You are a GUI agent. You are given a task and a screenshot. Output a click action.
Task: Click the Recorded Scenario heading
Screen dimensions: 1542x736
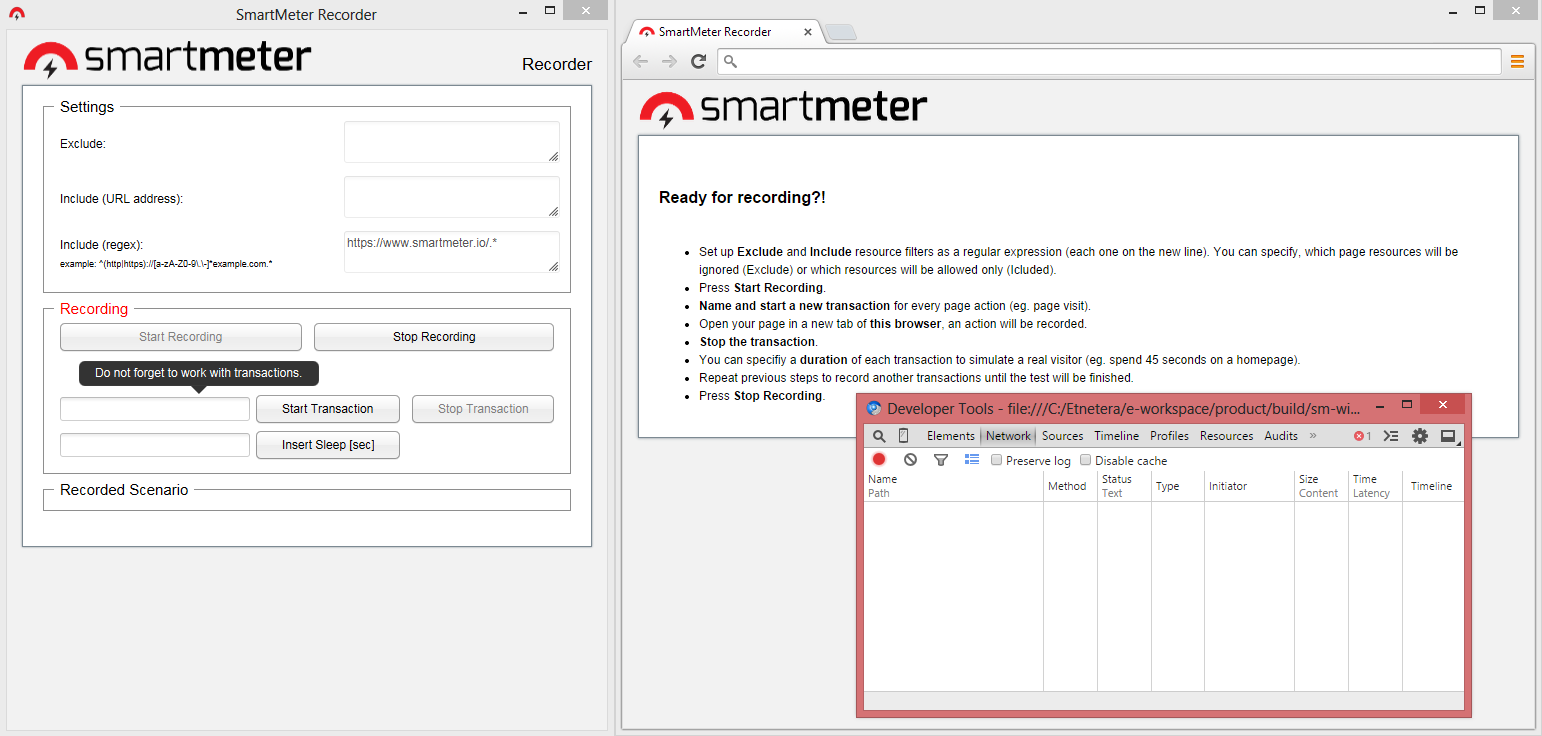(x=124, y=490)
